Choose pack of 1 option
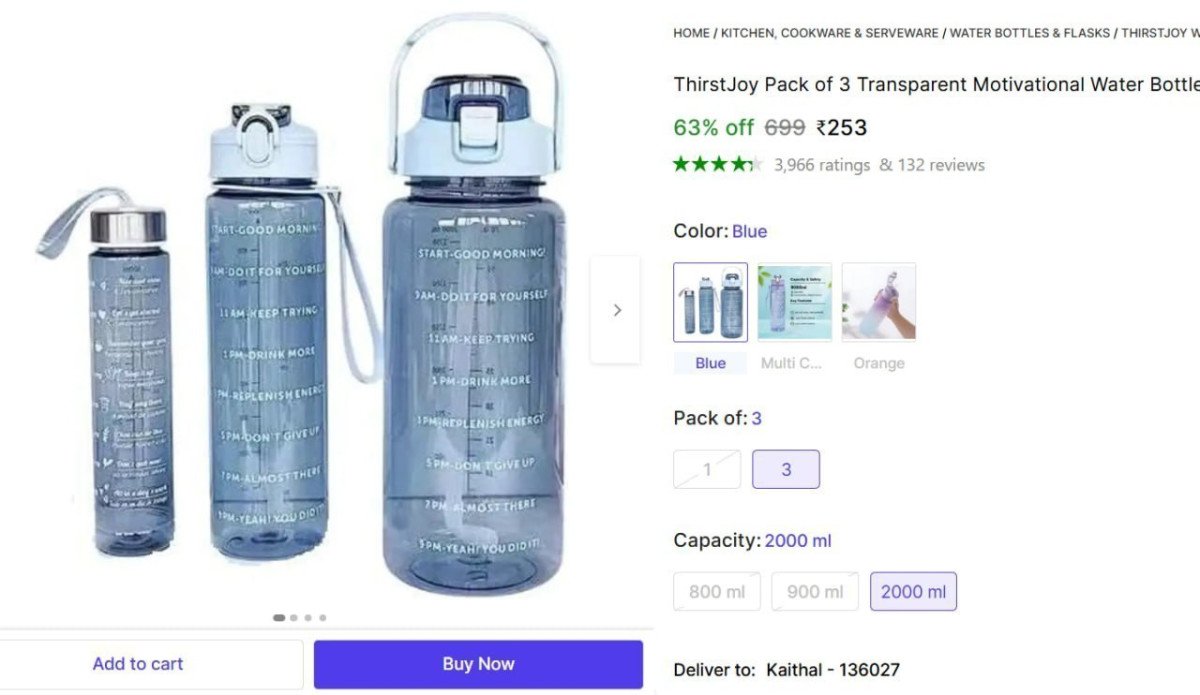Viewport: 1200px width, 695px height. (x=707, y=469)
